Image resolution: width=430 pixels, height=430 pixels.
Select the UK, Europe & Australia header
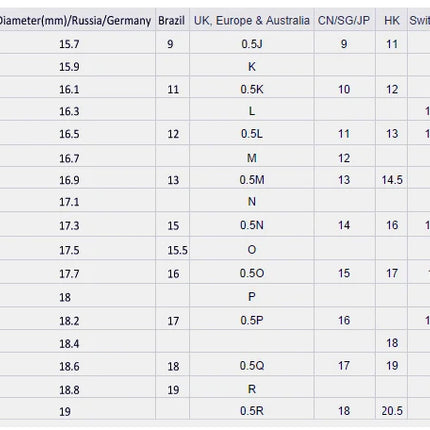(x=252, y=21)
